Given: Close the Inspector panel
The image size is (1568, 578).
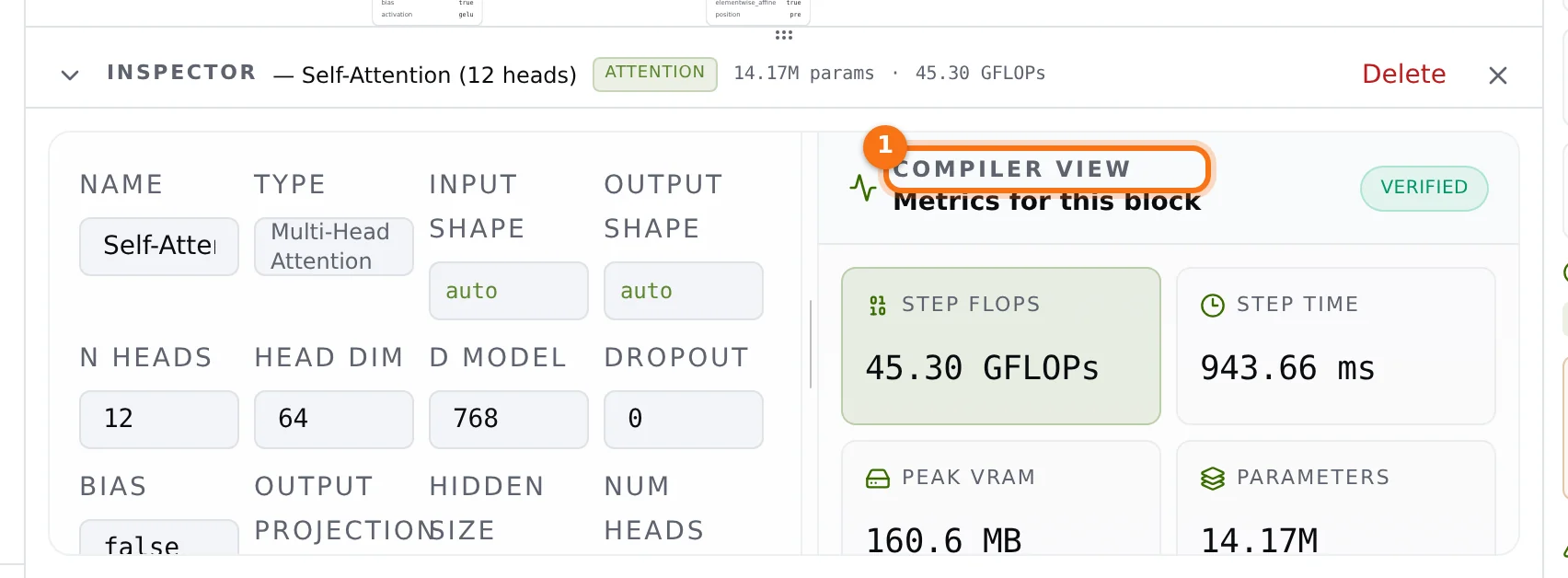Looking at the screenshot, I should point(1498,75).
